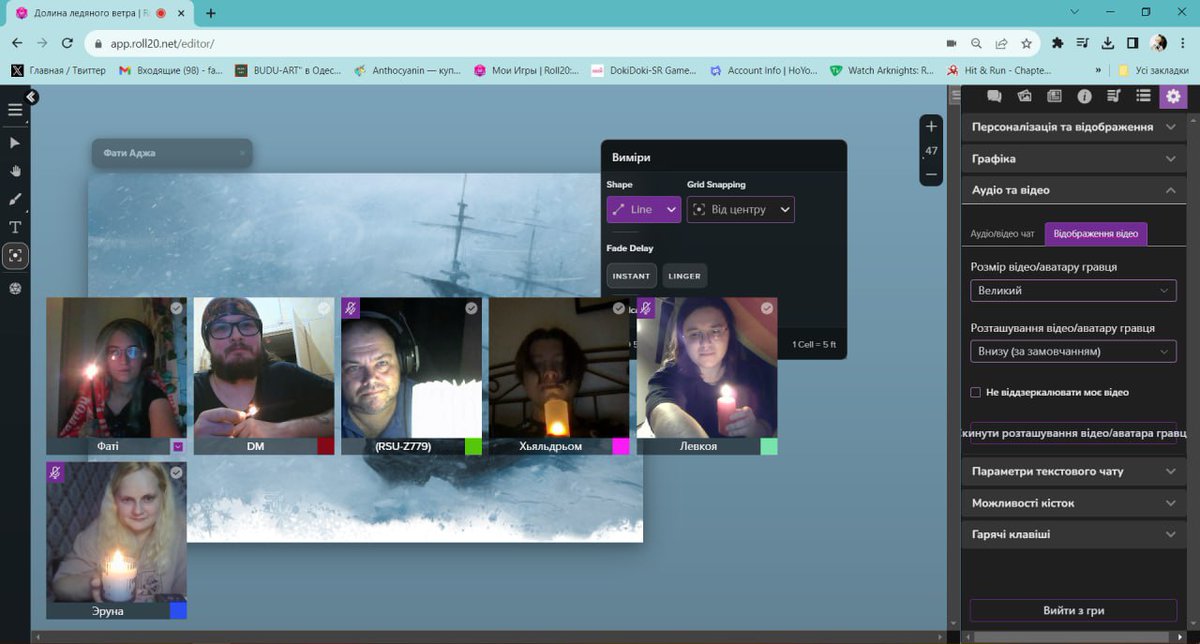Click muted mic icon on Эруна video
The image size is (1200, 644).
click(56, 472)
